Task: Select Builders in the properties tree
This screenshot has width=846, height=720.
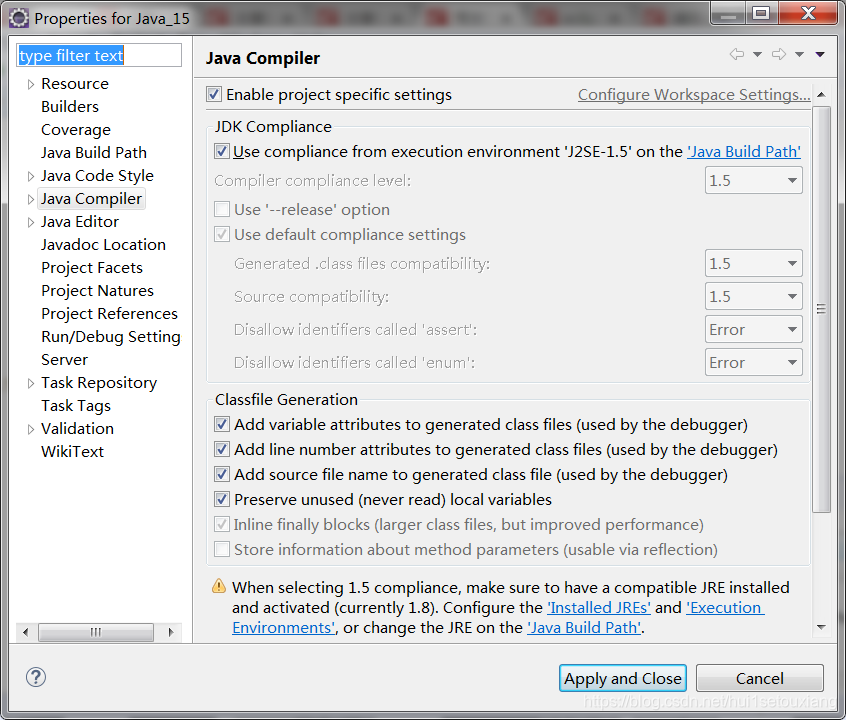Action: (x=70, y=106)
